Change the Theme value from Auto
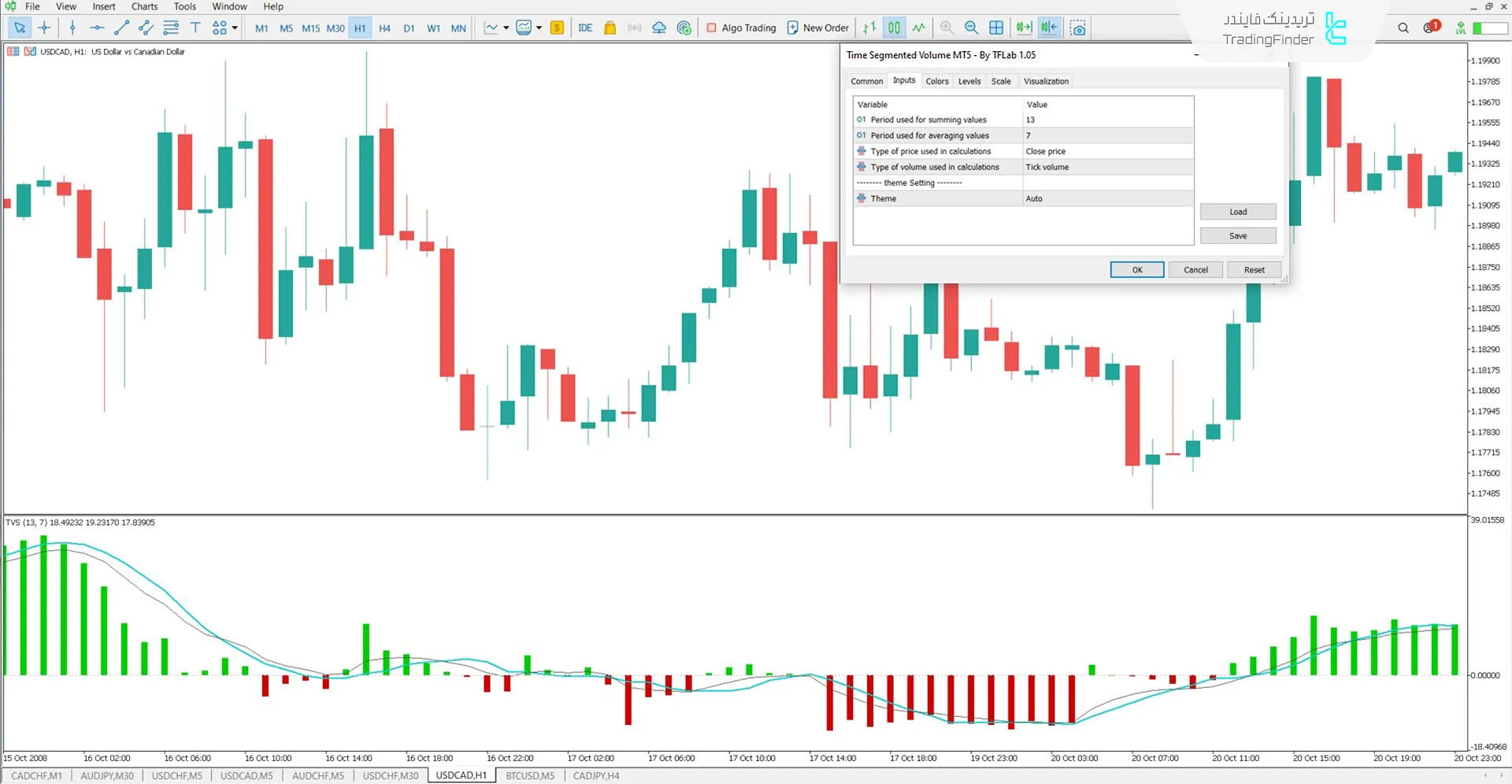This screenshot has width=1512, height=784. (1108, 198)
